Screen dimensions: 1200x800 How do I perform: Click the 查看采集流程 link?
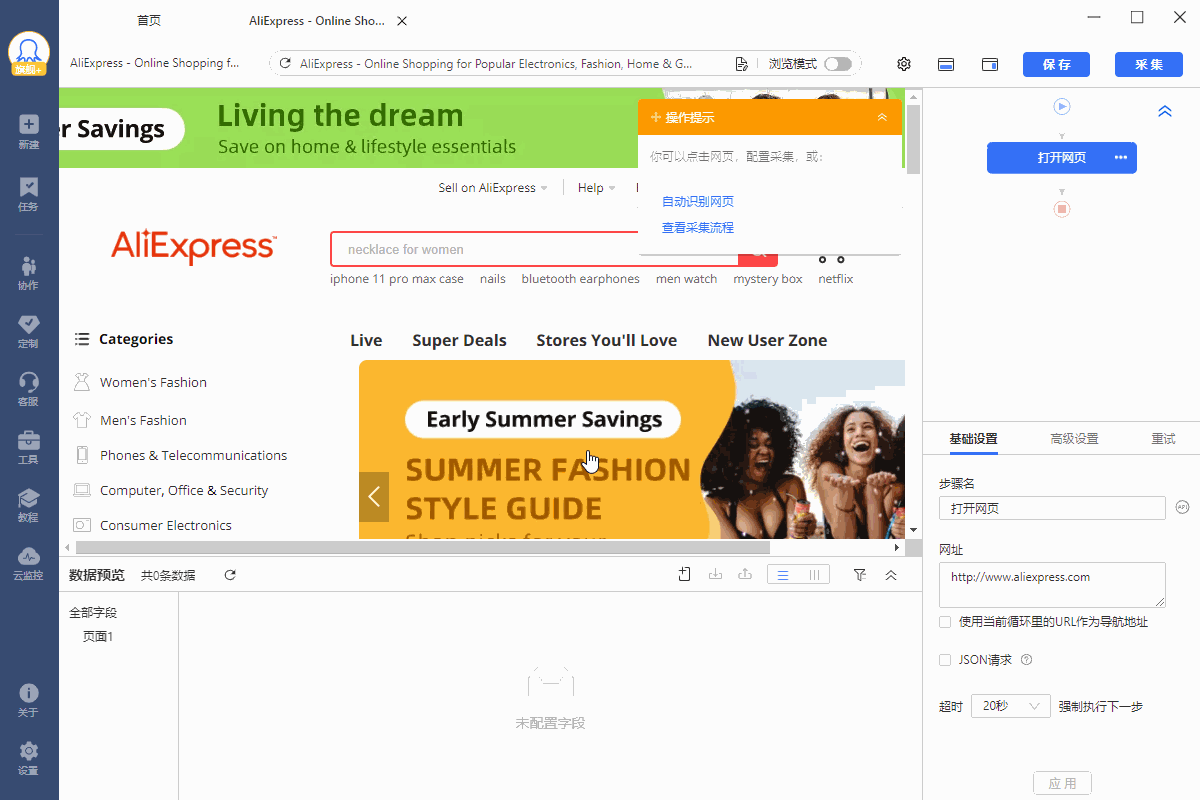[698, 228]
